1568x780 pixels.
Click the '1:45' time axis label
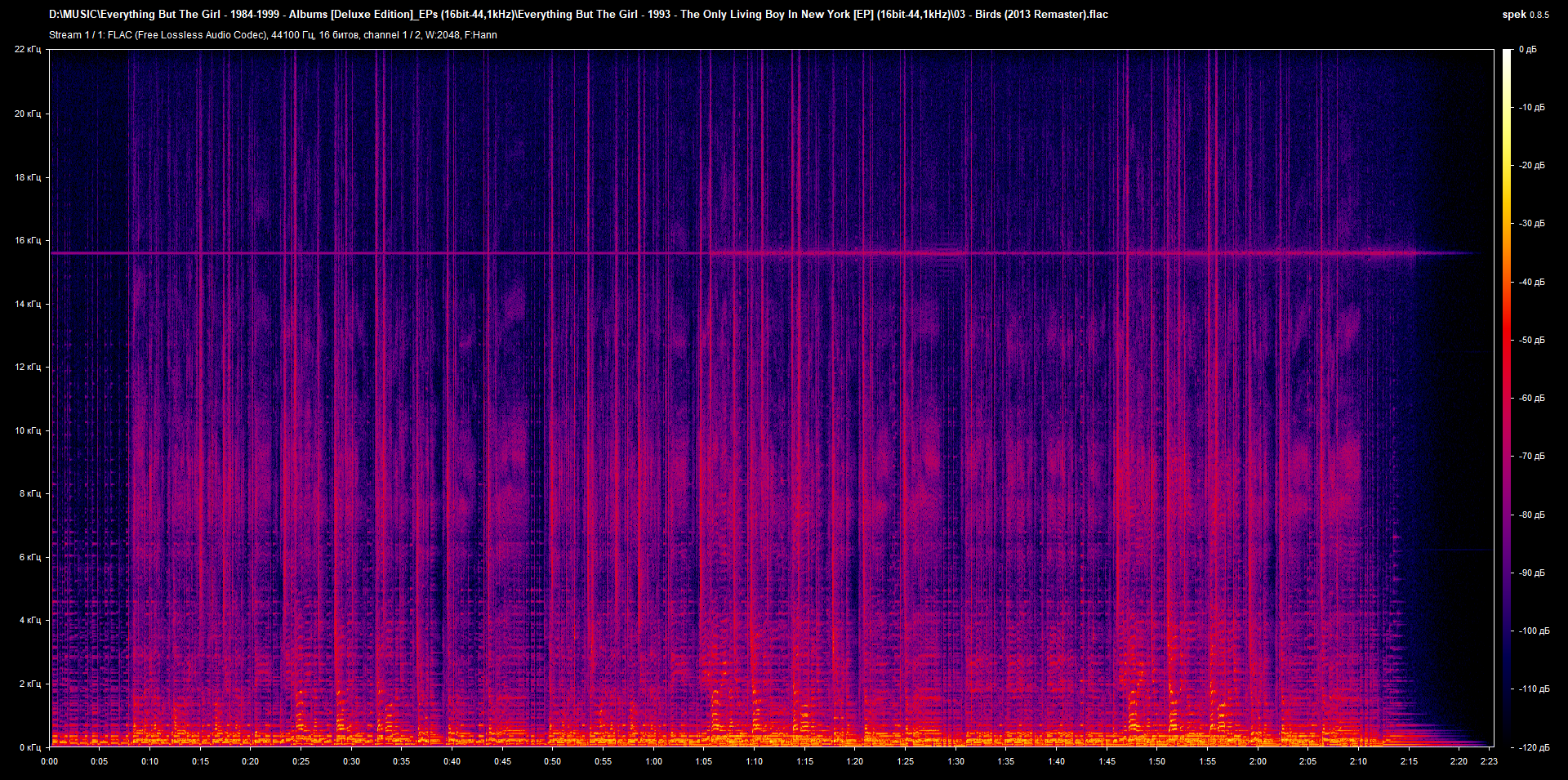1107,761
